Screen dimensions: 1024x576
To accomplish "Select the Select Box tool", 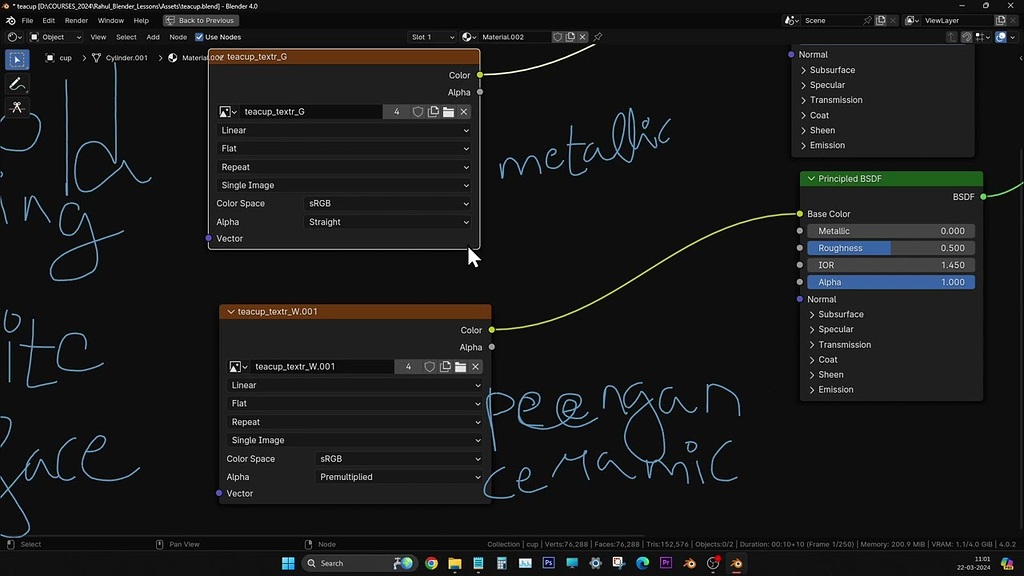I will (17, 60).
